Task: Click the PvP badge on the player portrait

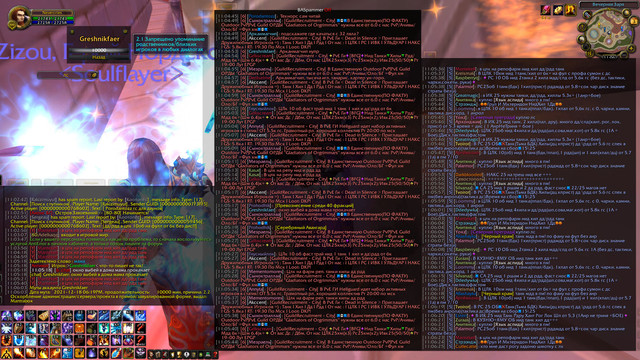Action: [12, 25]
